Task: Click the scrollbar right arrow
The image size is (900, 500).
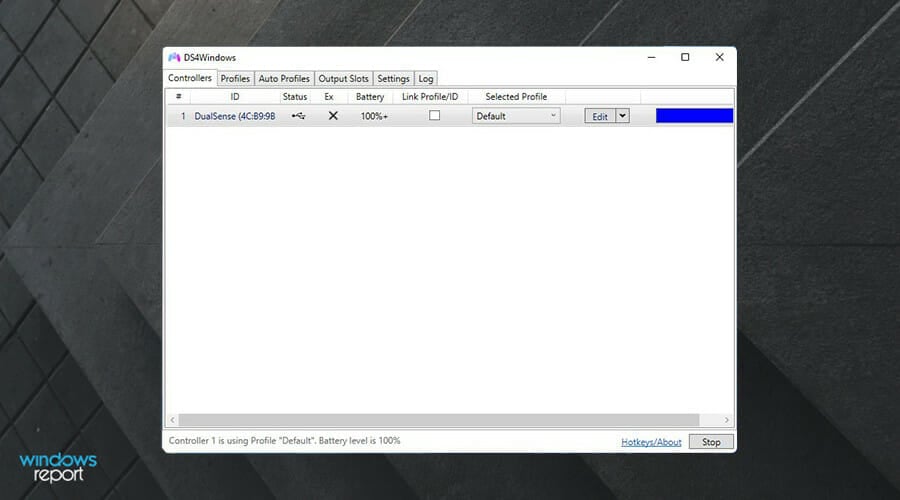Action: pos(727,420)
